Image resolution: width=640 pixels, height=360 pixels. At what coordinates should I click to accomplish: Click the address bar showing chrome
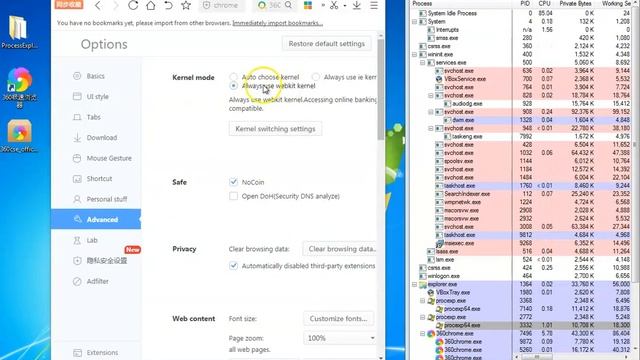[x=222, y=5]
